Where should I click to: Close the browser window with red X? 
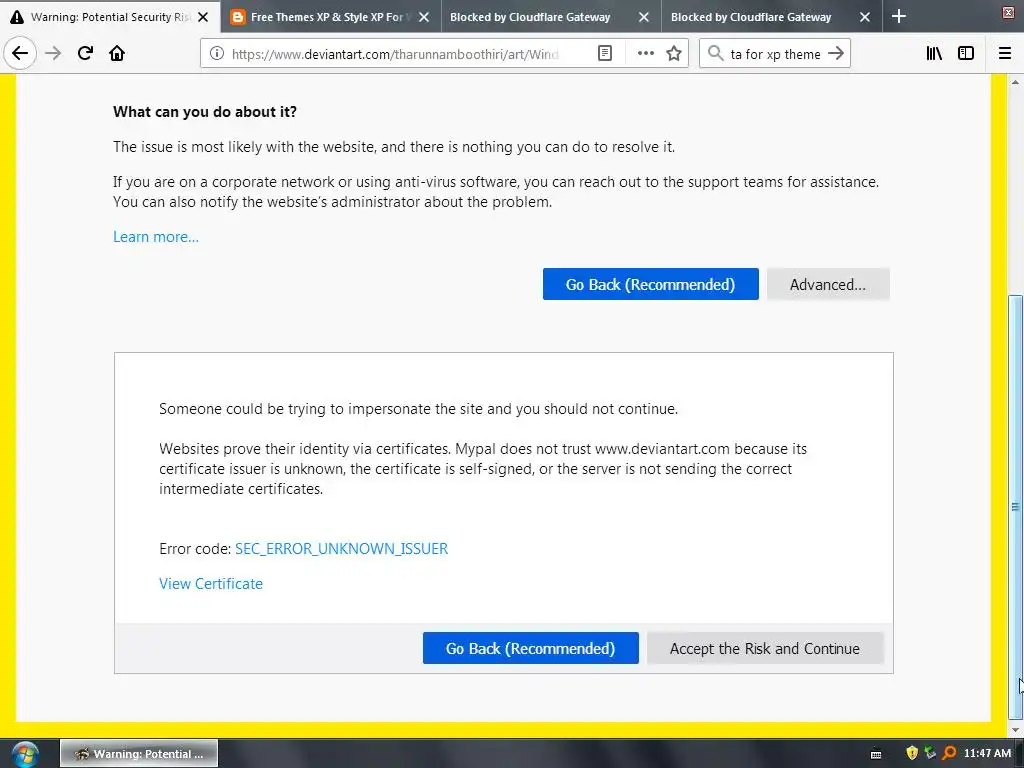pos(1008,12)
